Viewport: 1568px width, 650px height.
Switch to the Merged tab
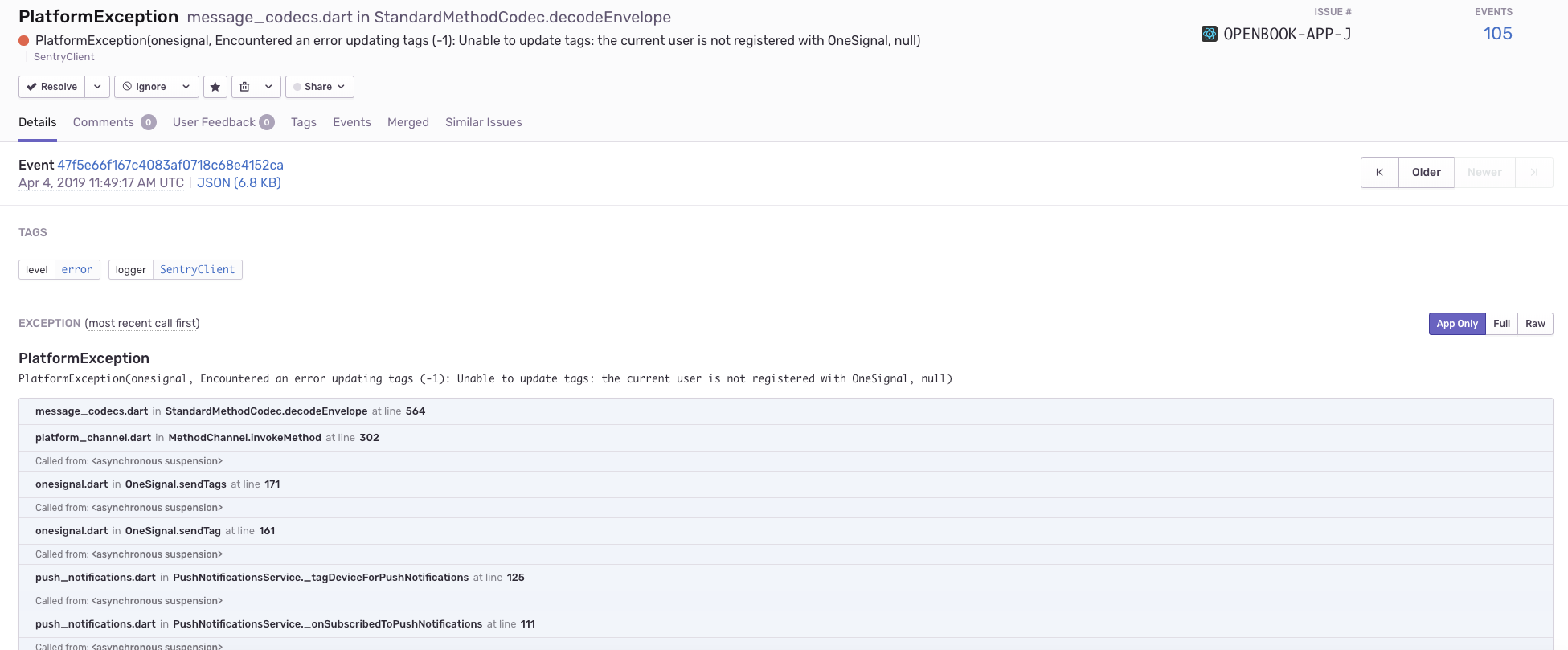click(408, 122)
